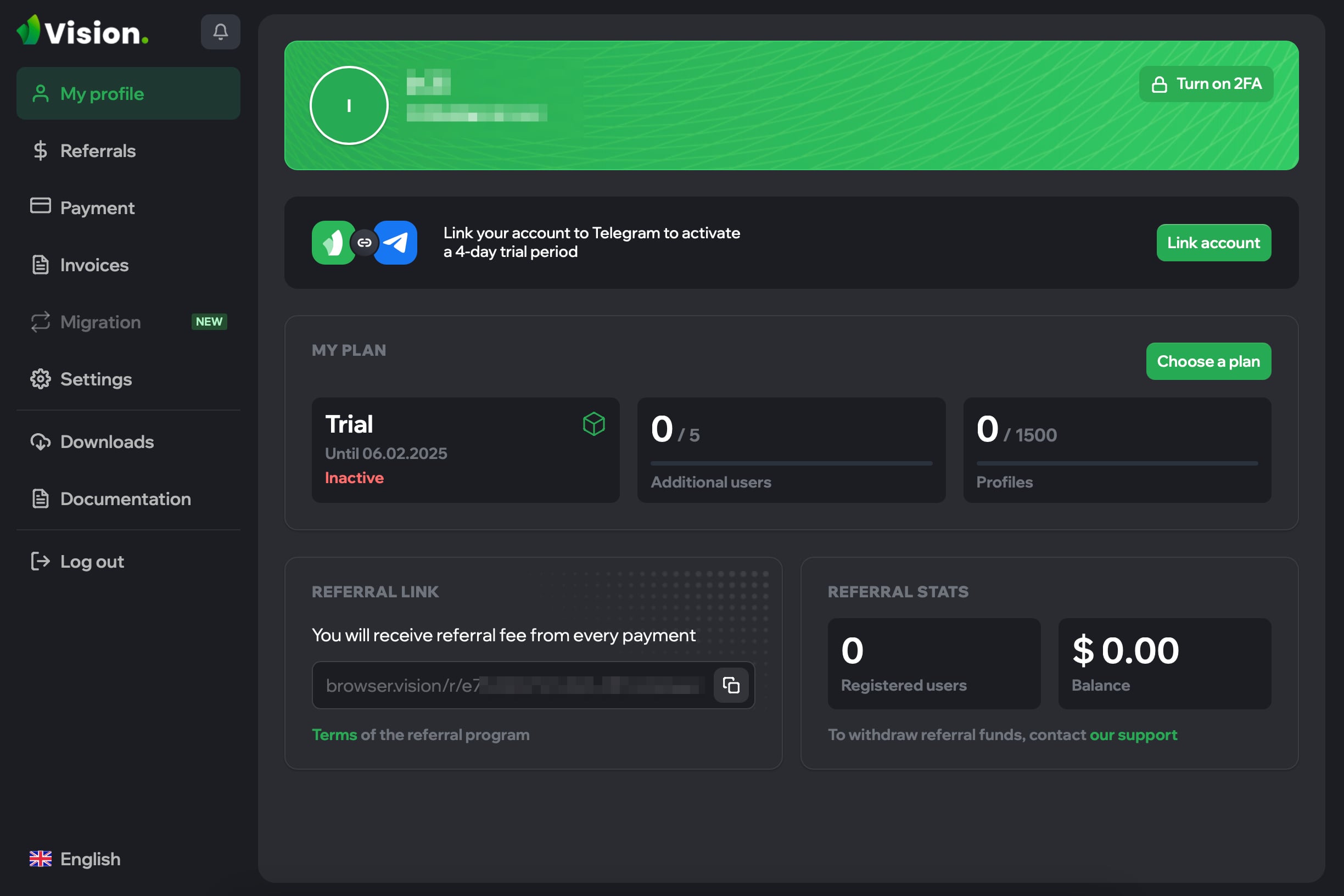Open Settings in sidebar
Screen dimensions: 1344x896
point(128,379)
